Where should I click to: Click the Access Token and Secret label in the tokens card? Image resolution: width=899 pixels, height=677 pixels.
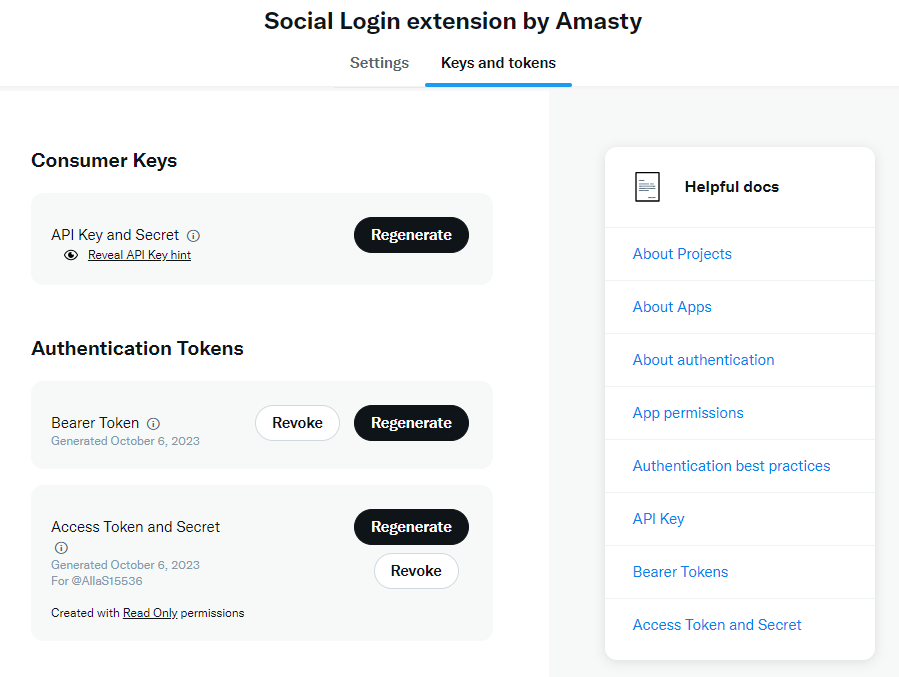pos(135,527)
